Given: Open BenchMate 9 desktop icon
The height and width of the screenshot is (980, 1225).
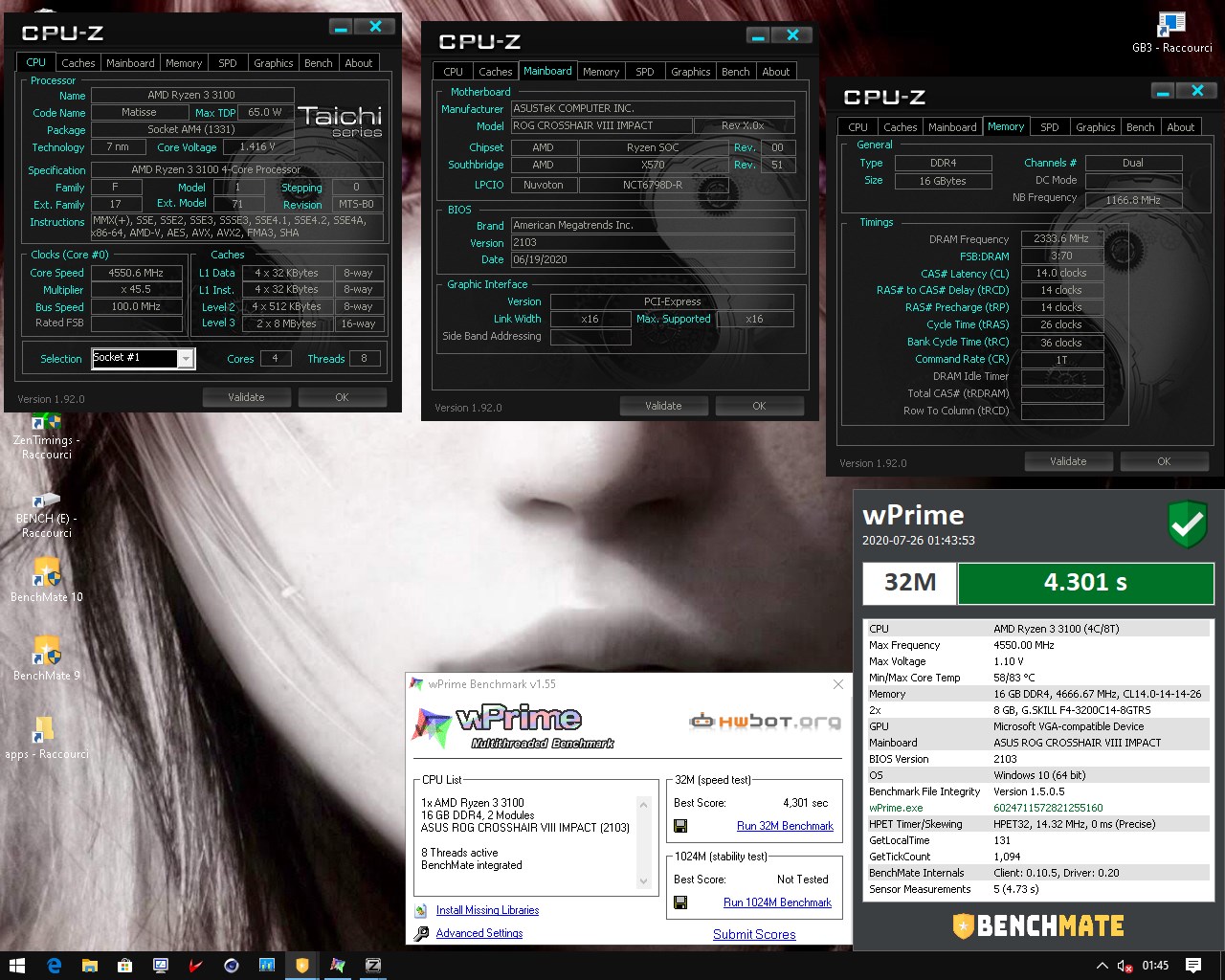Looking at the screenshot, I should click(x=46, y=659).
